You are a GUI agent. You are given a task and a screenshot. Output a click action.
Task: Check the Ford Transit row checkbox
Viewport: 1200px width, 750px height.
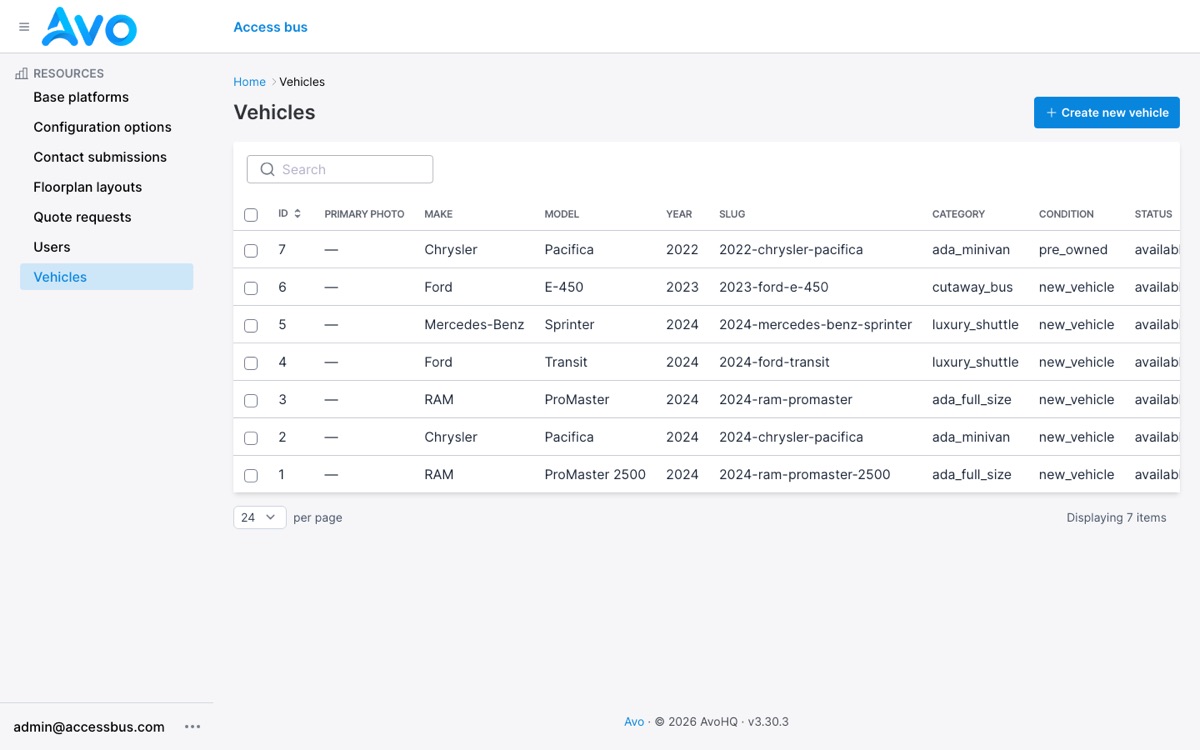[251, 363]
